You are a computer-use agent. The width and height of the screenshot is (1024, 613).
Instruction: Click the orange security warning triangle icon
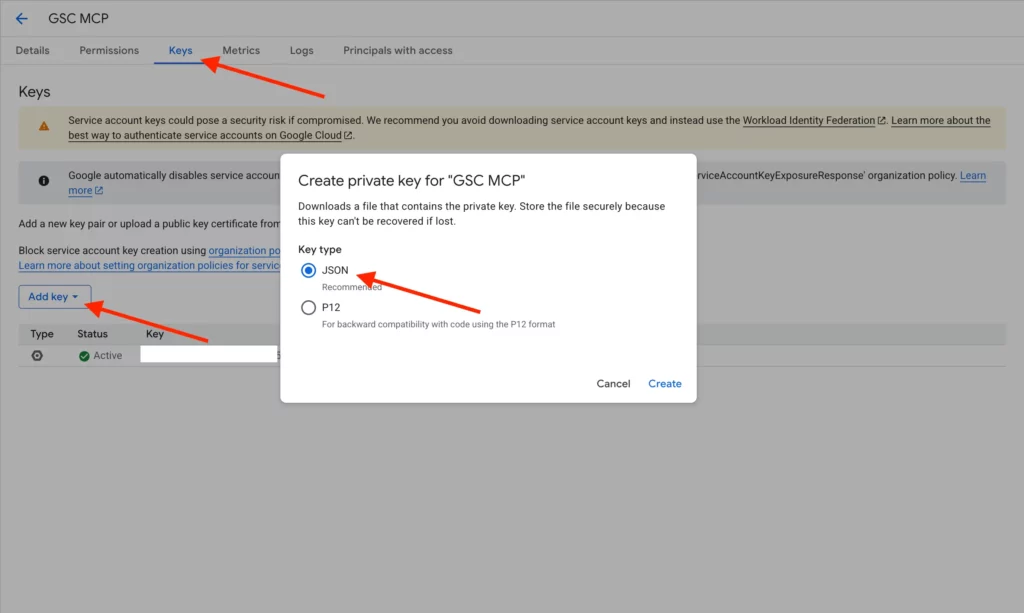click(x=44, y=127)
